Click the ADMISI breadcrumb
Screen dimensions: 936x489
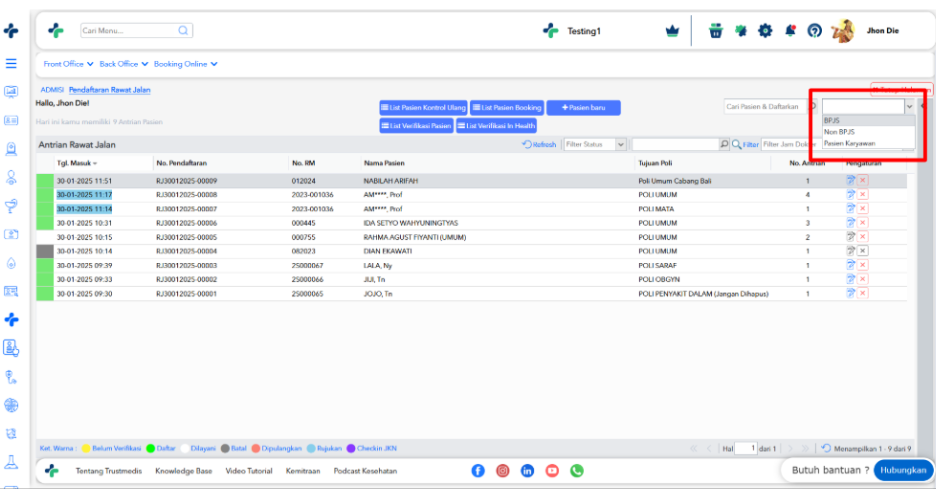click(52, 90)
